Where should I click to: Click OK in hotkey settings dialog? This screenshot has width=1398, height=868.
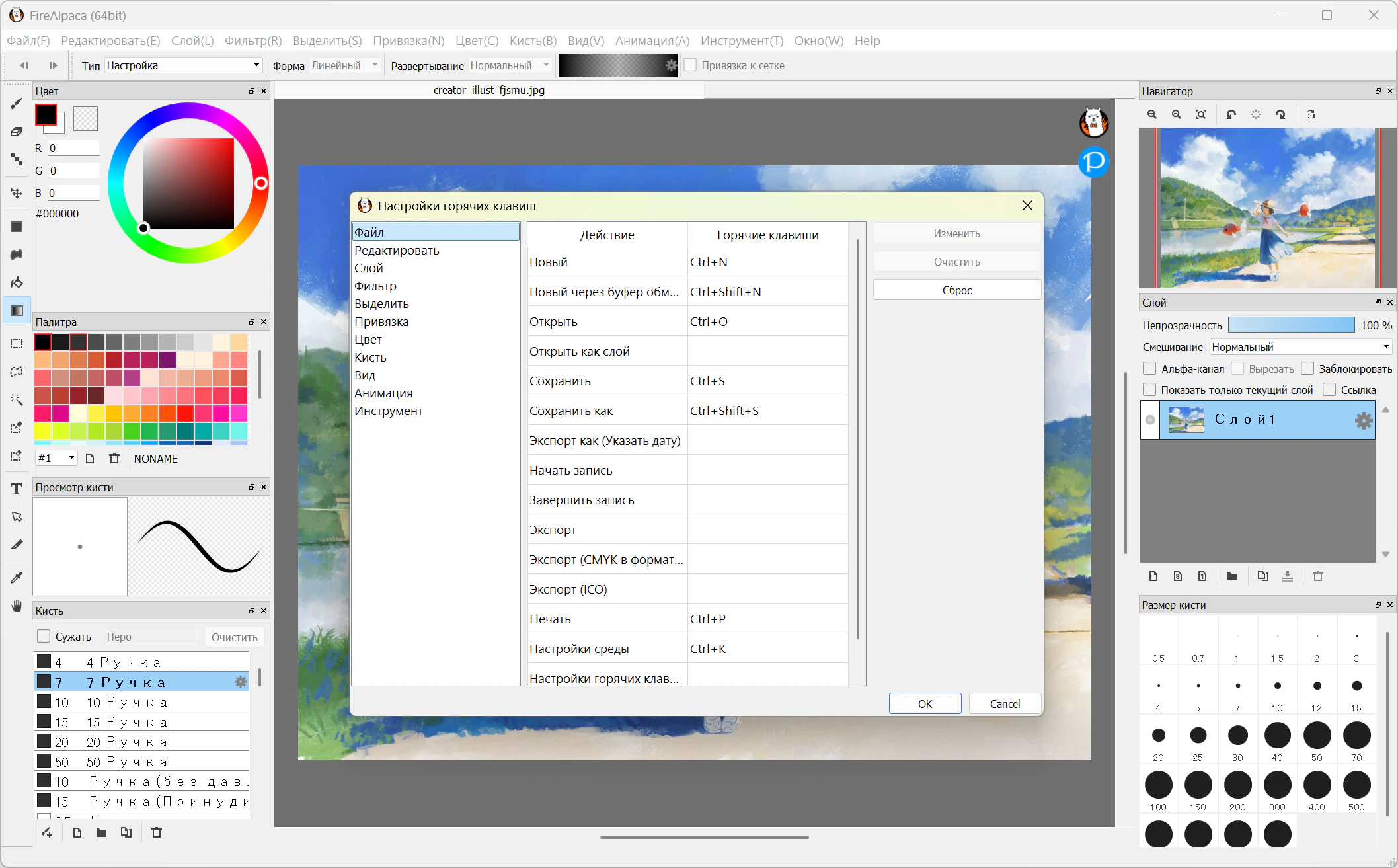click(x=925, y=704)
